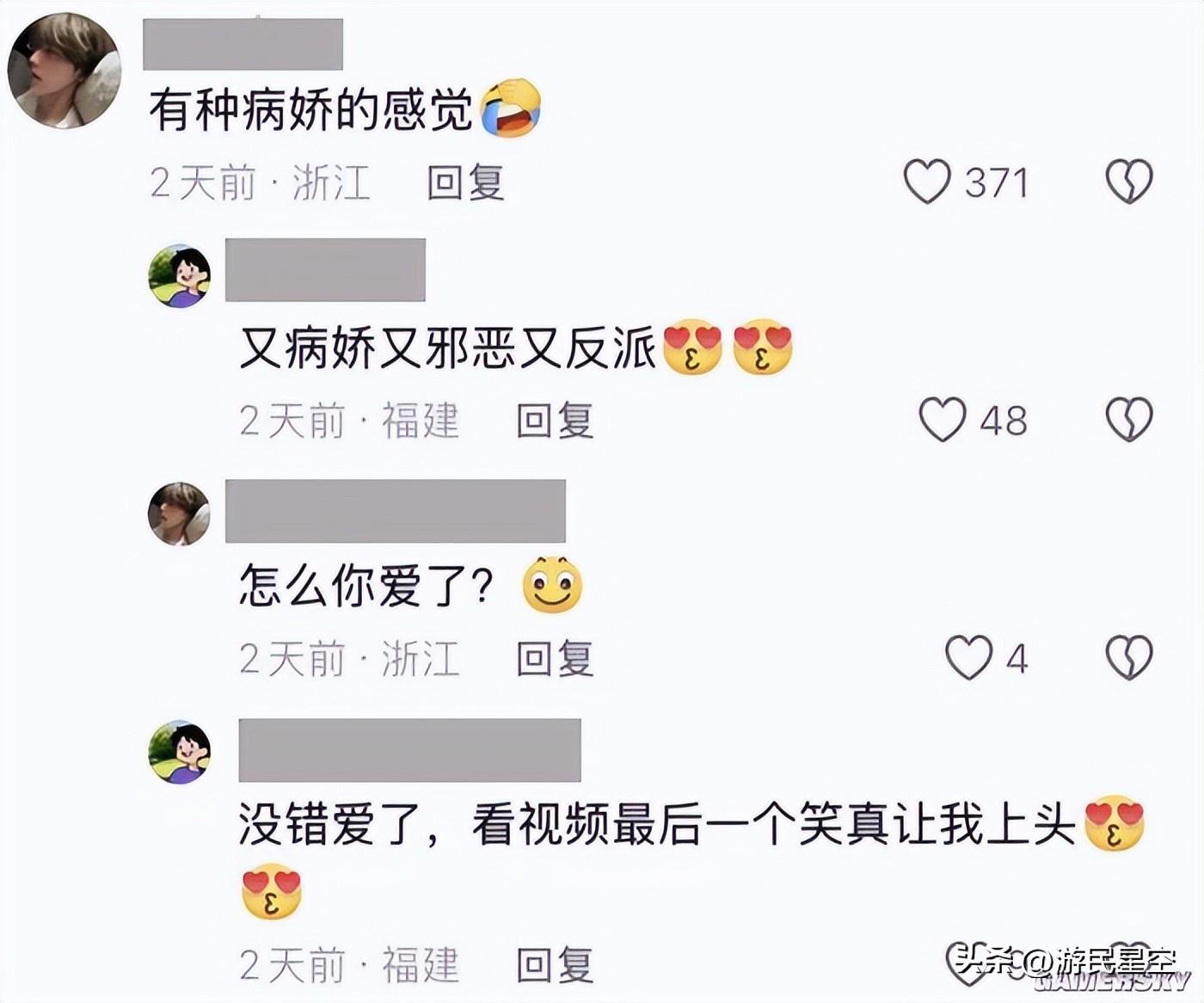Dislike the 怎么你爱了 reply

coord(1128,658)
